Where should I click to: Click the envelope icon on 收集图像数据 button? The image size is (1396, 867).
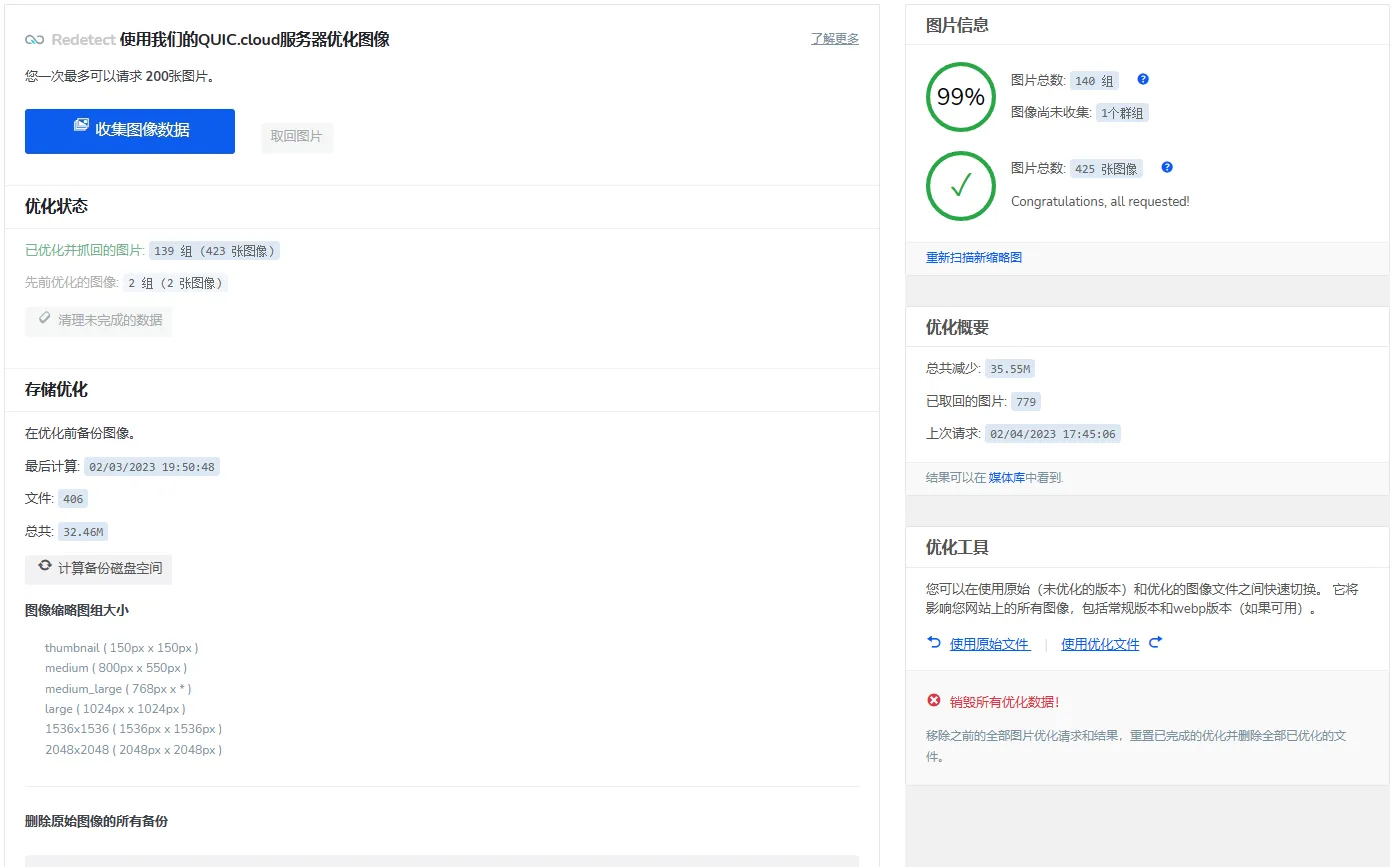click(82, 124)
